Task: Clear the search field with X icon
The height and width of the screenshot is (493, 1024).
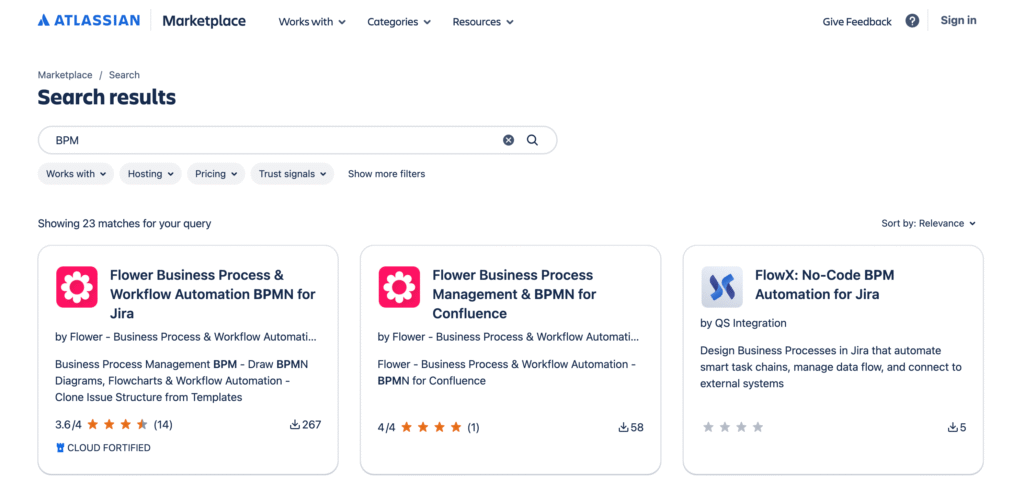Action: [x=508, y=140]
